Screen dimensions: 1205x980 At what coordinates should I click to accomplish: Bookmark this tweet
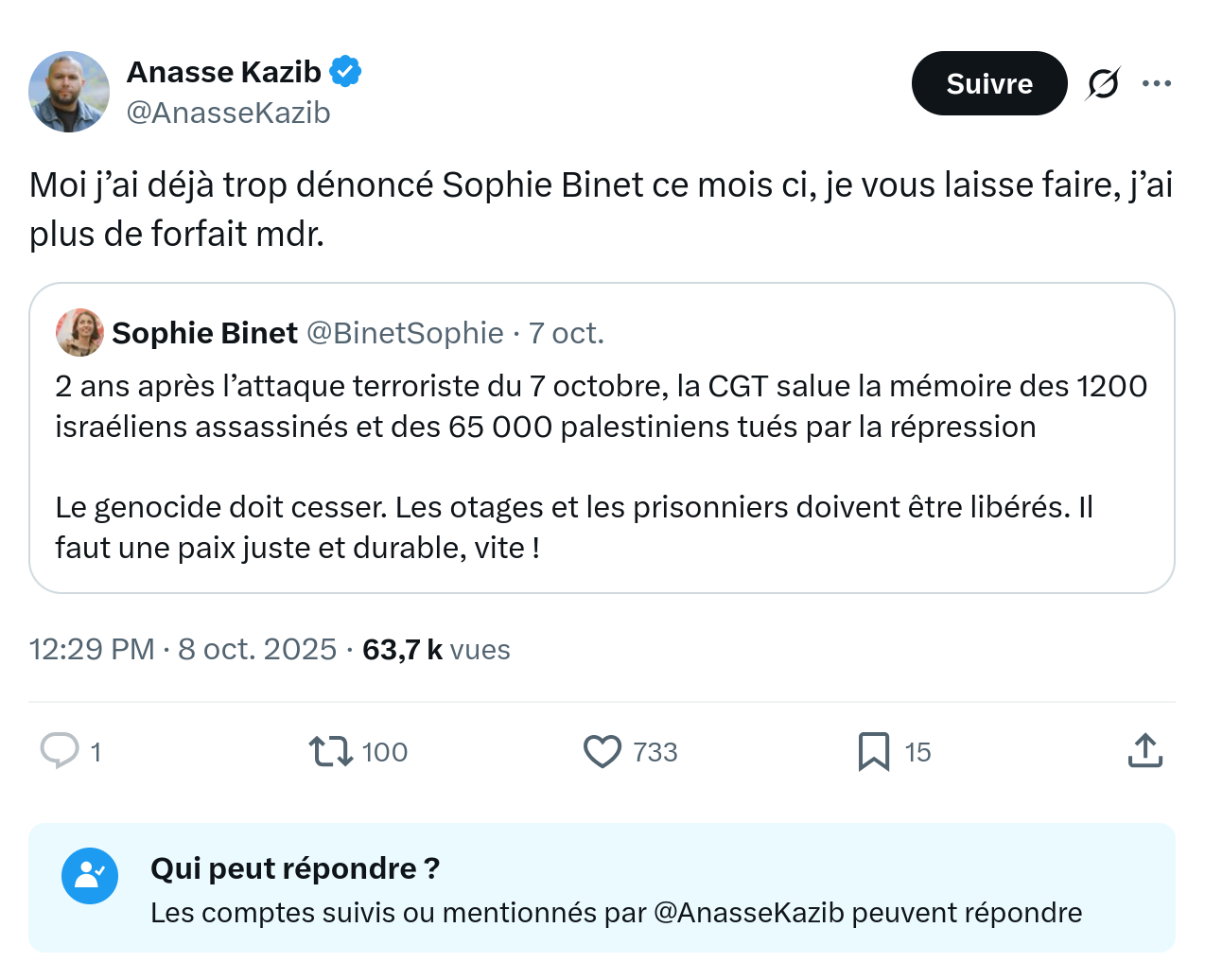[873, 751]
